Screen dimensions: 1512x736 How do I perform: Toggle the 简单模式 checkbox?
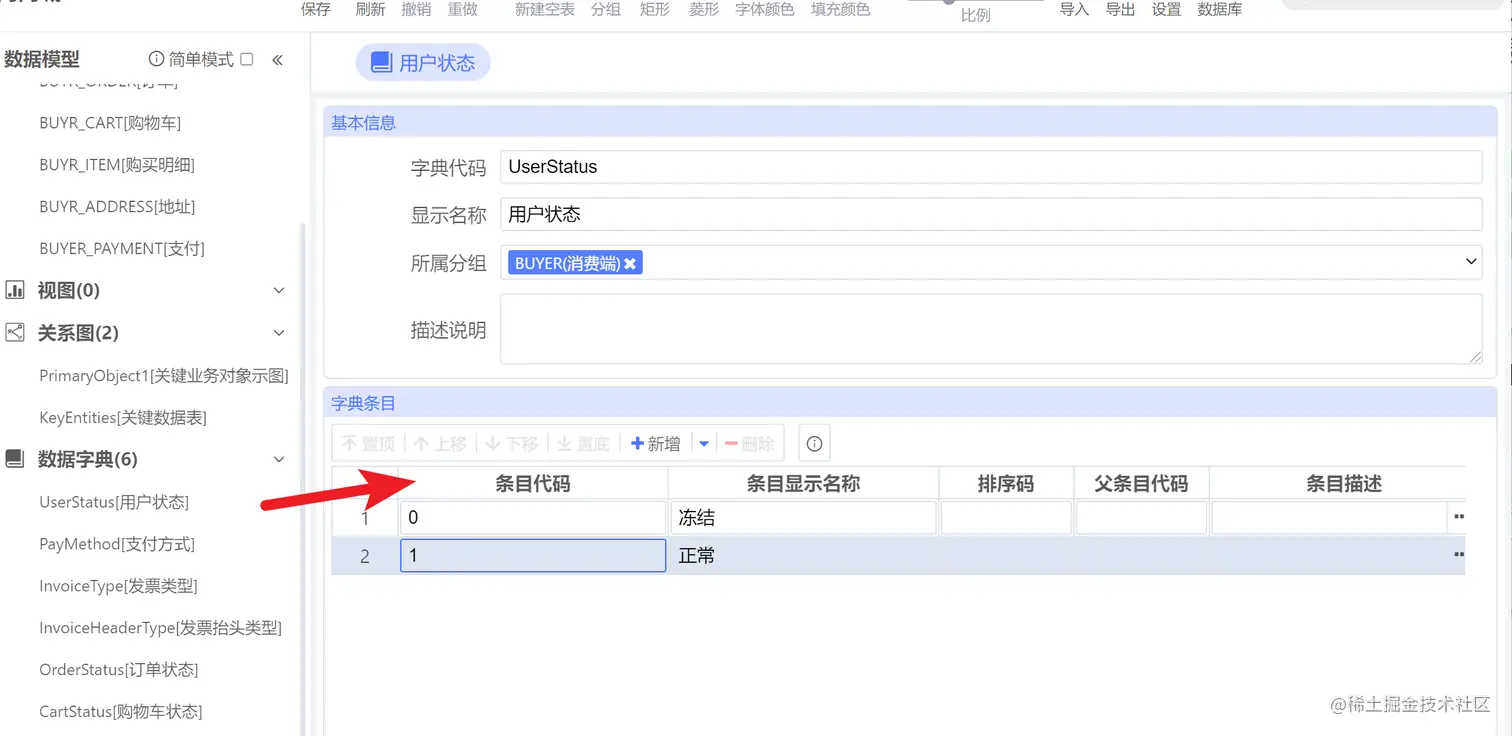[247, 60]
